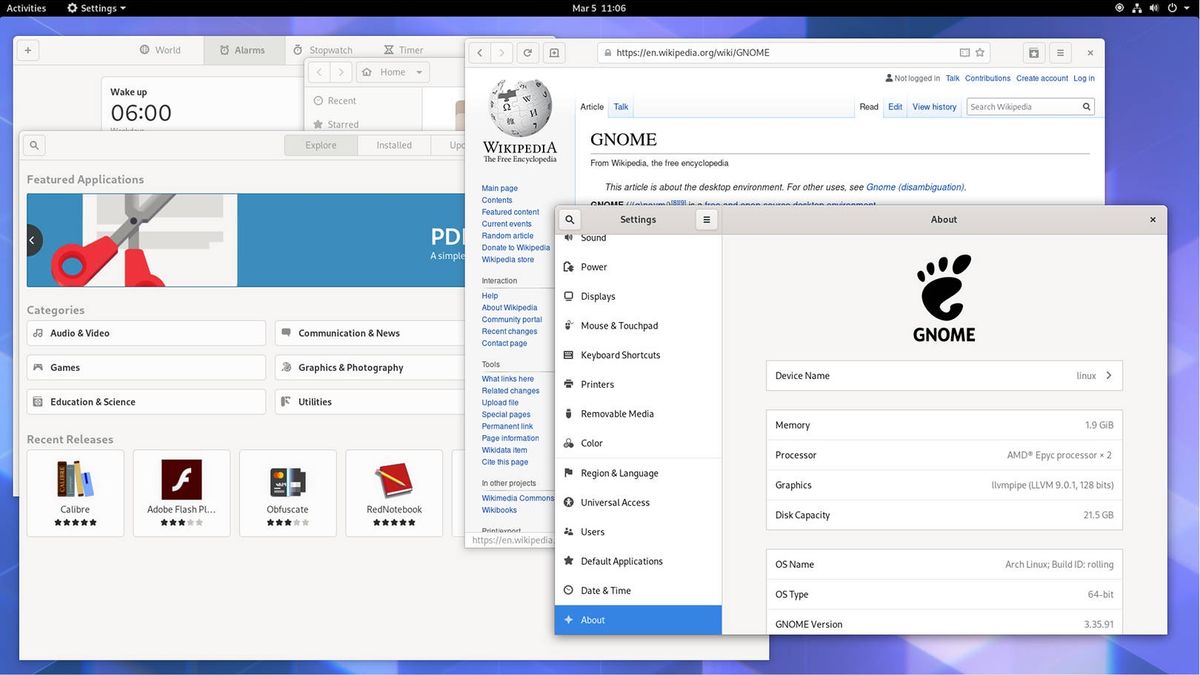
Task: Switch to Installed tab in Software
Action: click(x=394, y=145)
